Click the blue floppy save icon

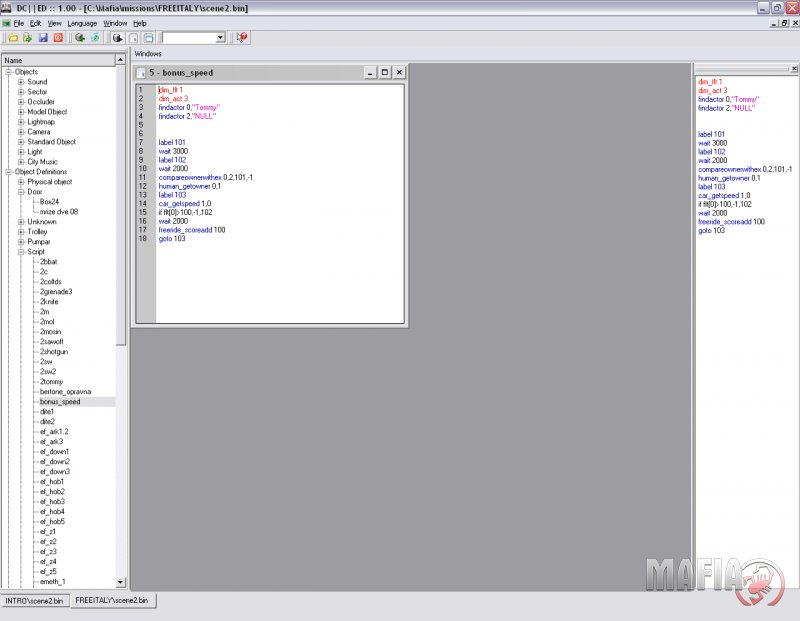tap(43, 38)
